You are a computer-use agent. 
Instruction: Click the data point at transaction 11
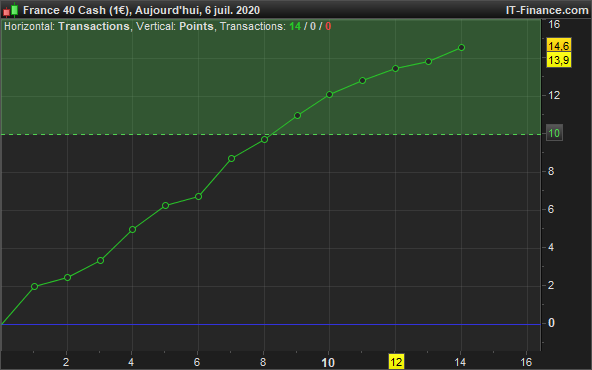[362, 80]
